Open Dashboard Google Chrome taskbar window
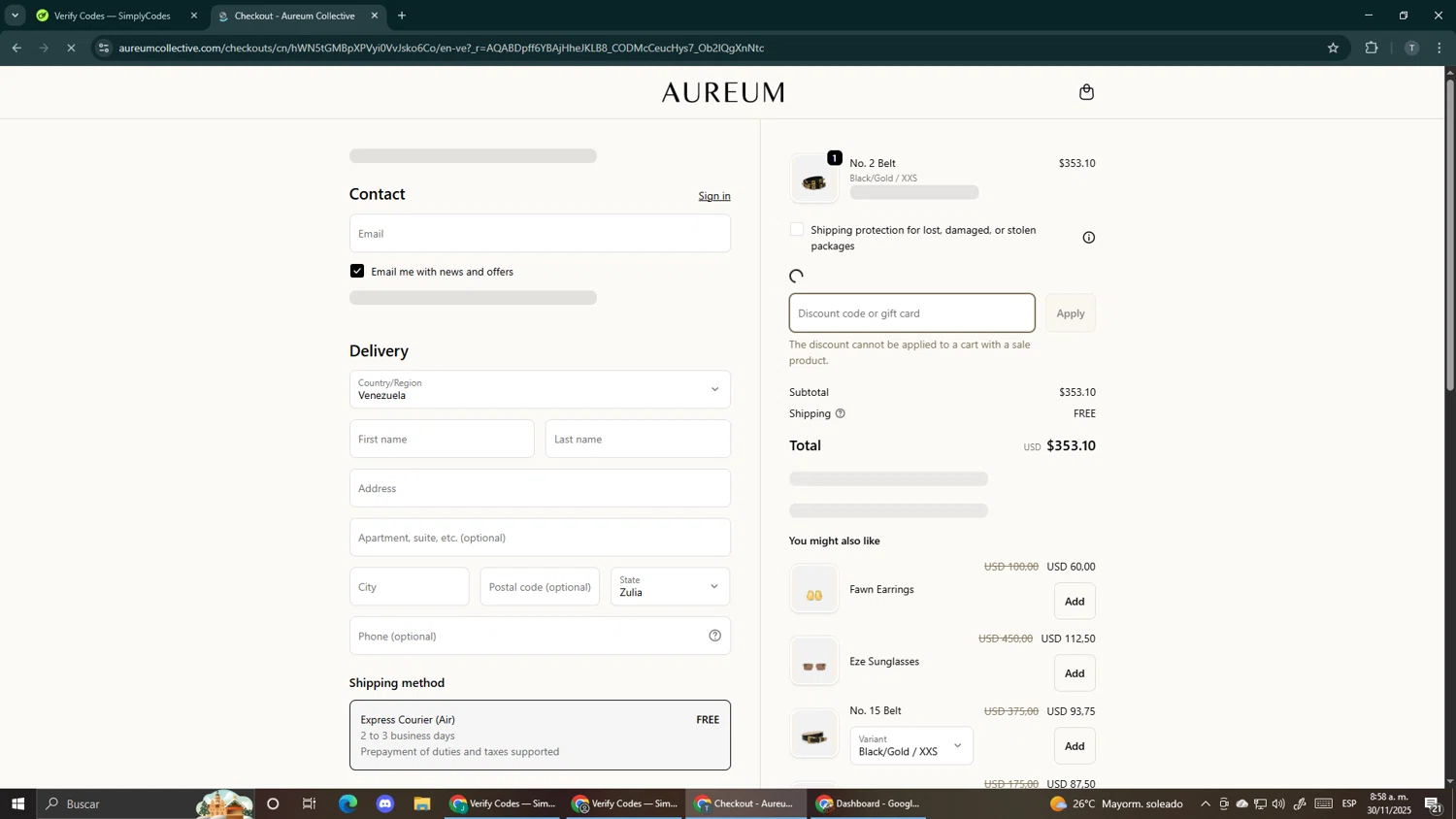 pyautogui.click(x=868, y=804)
